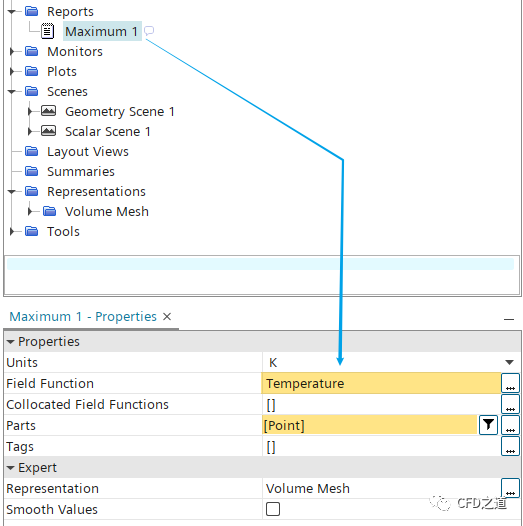Switch to Maximum 1 - Properties tab
This screenshot has width=523, height=526.
click(83, 317)
